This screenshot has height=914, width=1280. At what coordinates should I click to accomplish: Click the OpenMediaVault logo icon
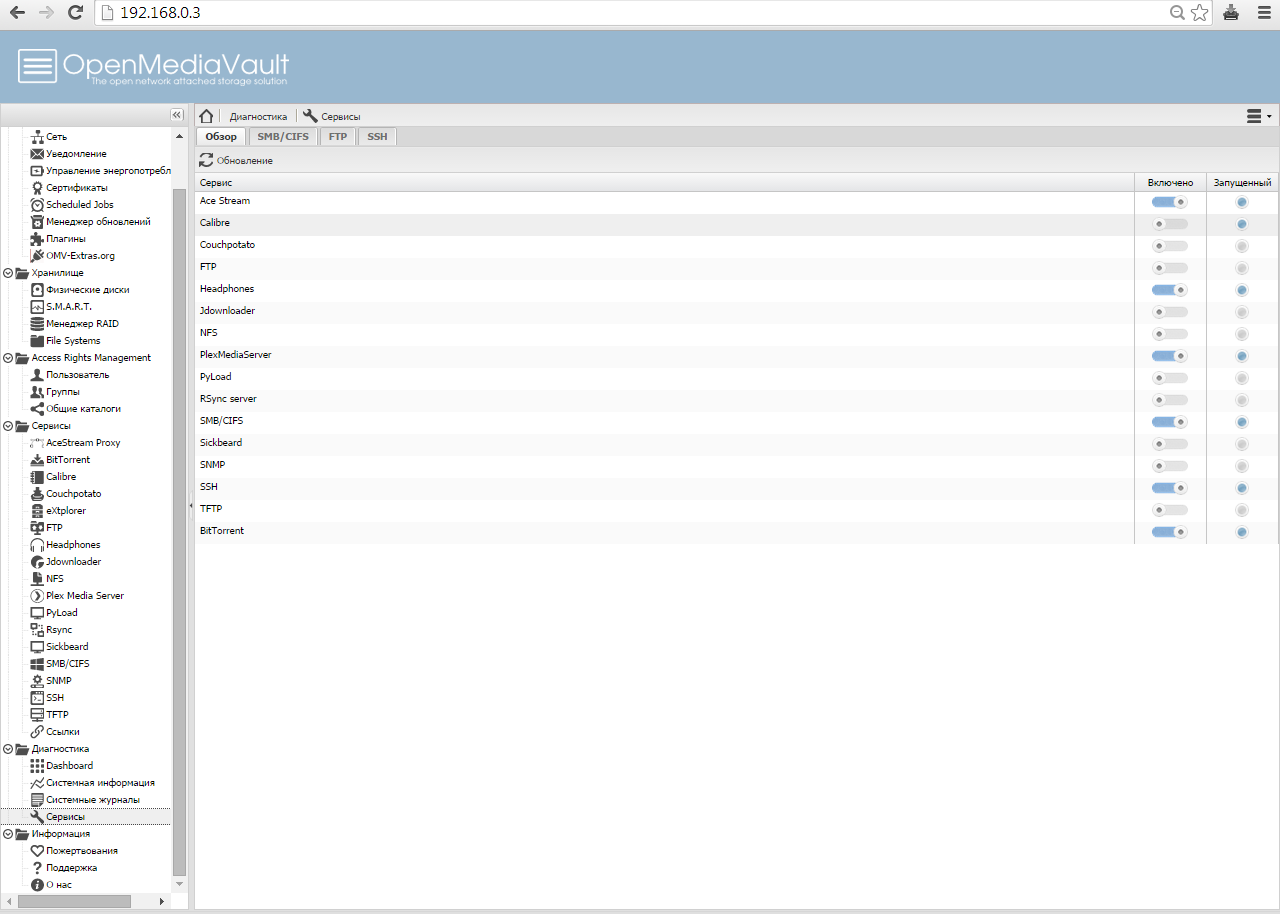38,66
